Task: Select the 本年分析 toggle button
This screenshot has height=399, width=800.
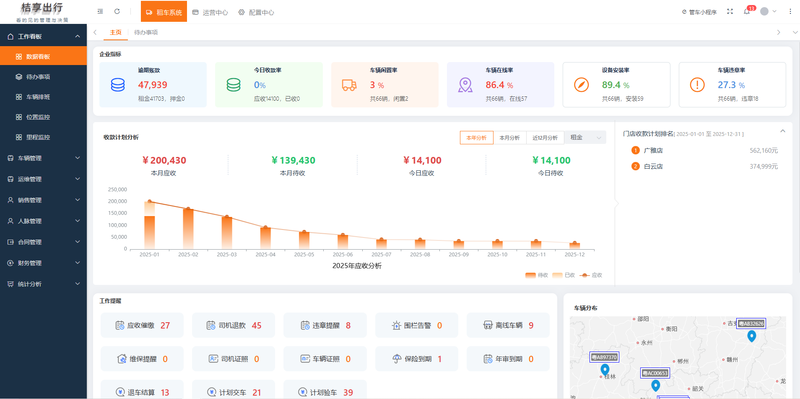Action: [477, 138]
